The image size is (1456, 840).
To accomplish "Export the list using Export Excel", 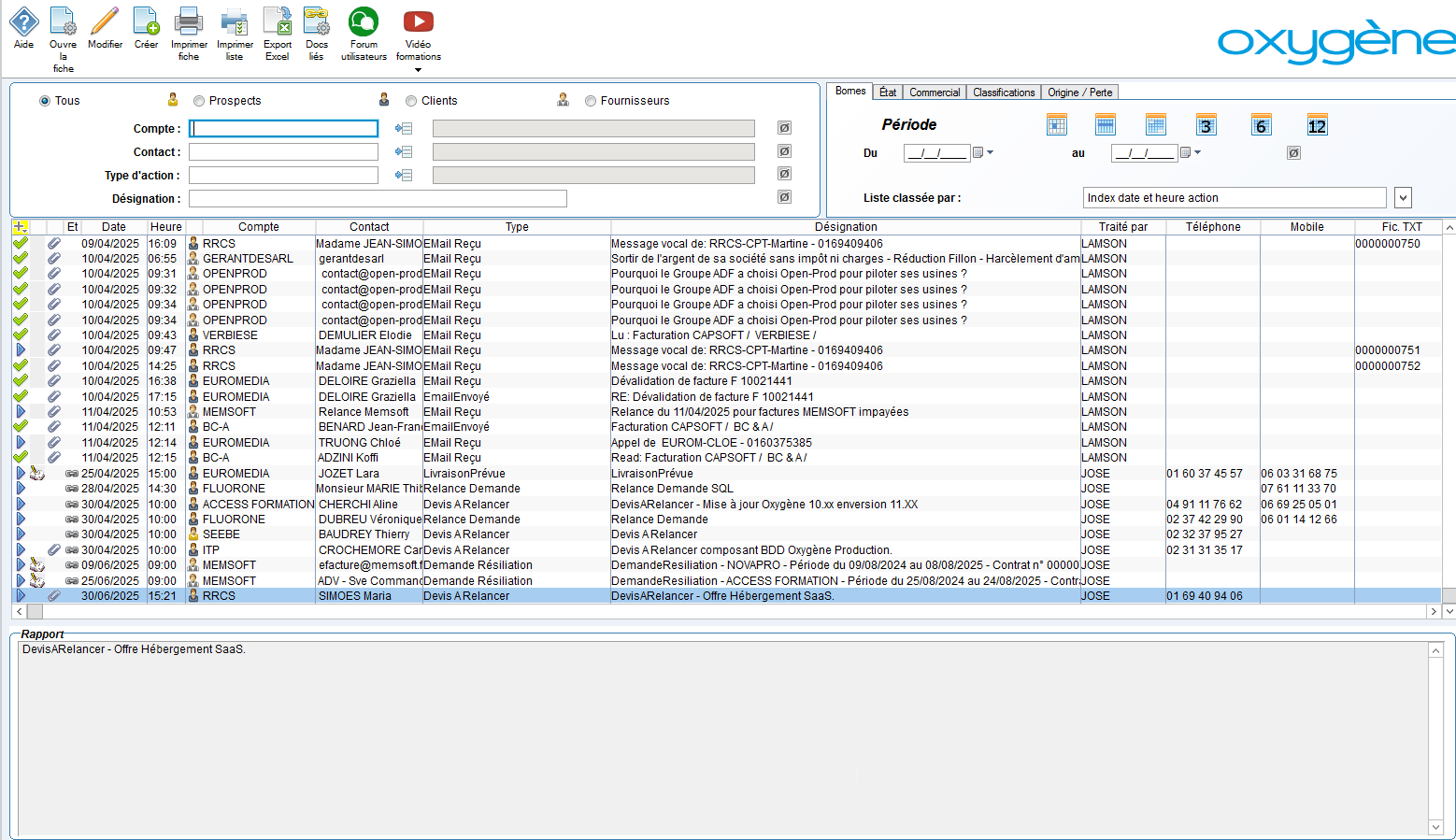I will pyautogui.click(x=278, y=28).
